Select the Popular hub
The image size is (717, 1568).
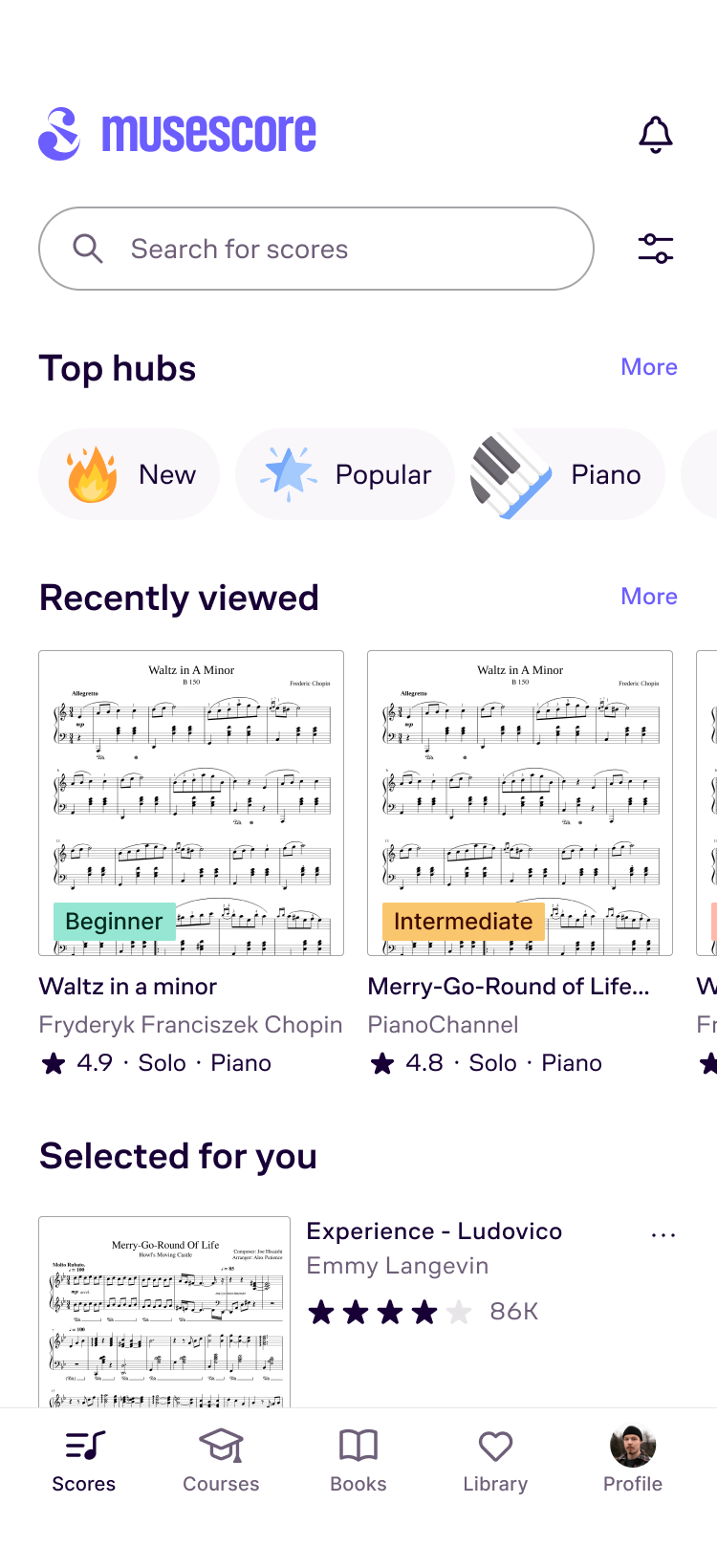pyautogui.click(x=344, y=474)
